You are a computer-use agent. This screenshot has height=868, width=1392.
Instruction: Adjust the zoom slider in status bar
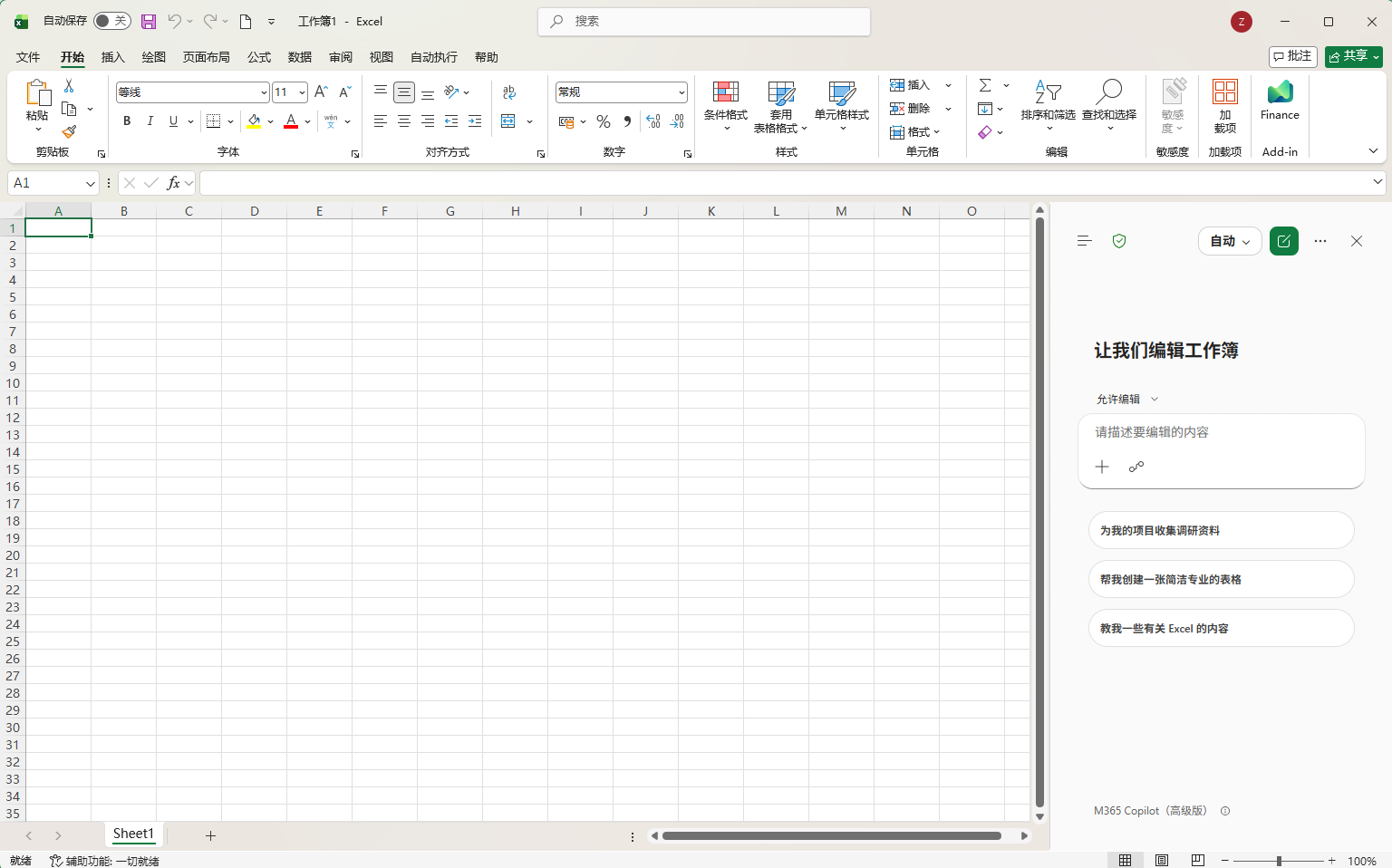point(1279,860)
